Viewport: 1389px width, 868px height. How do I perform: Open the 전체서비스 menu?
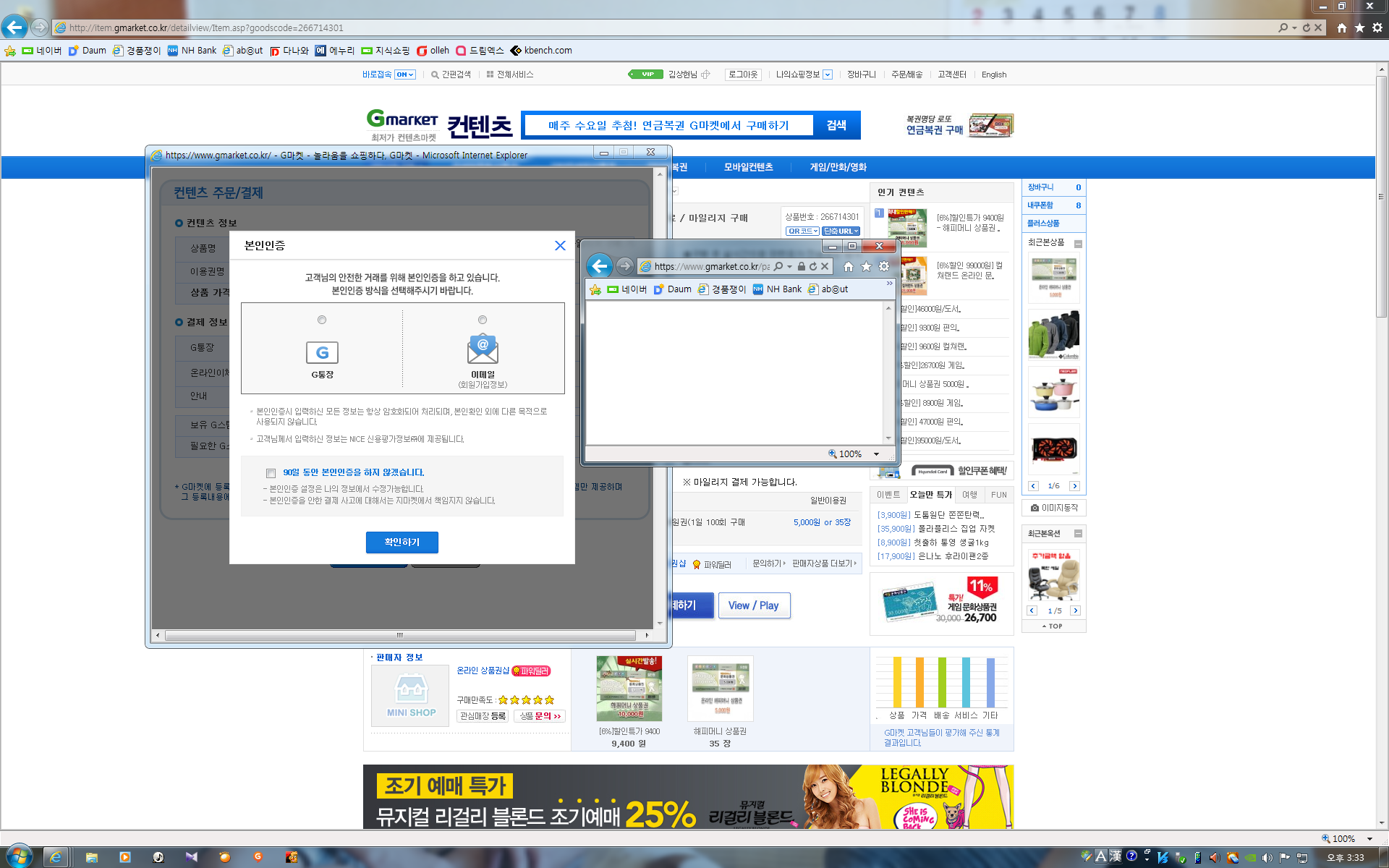(510, 75)
